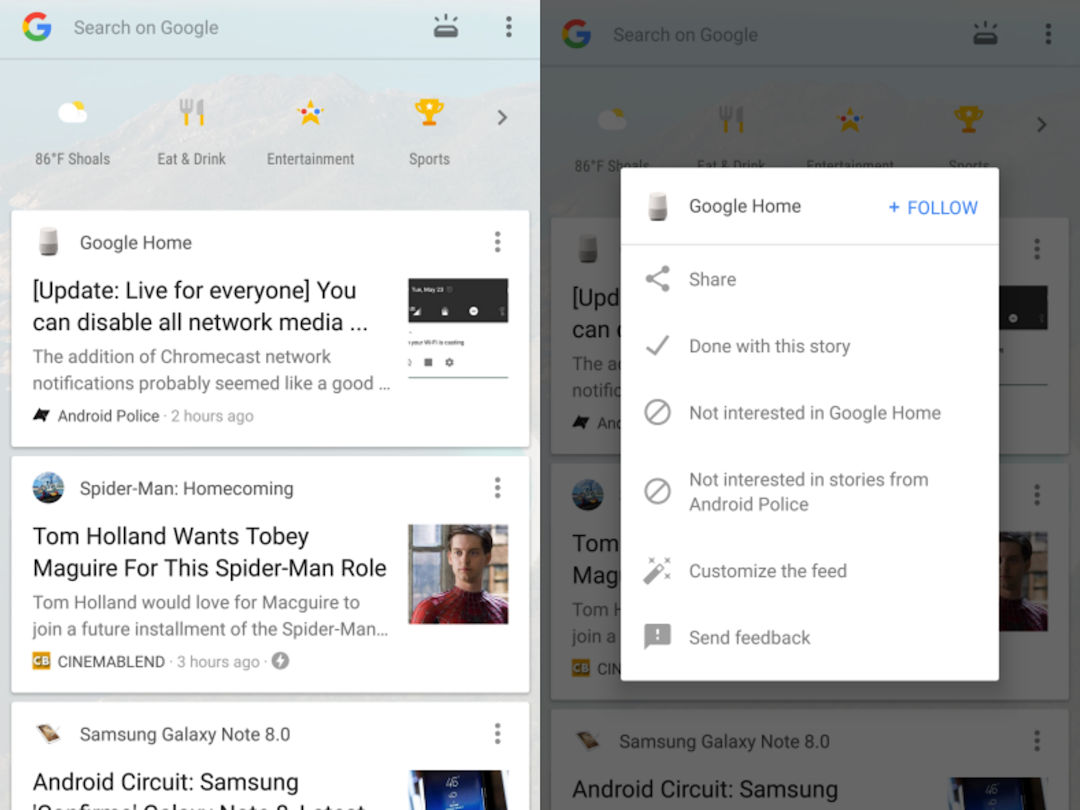Open the 'You can disable all network media' headline
The width and height of the screenshot is (1080, 810).
pos(200,306)
